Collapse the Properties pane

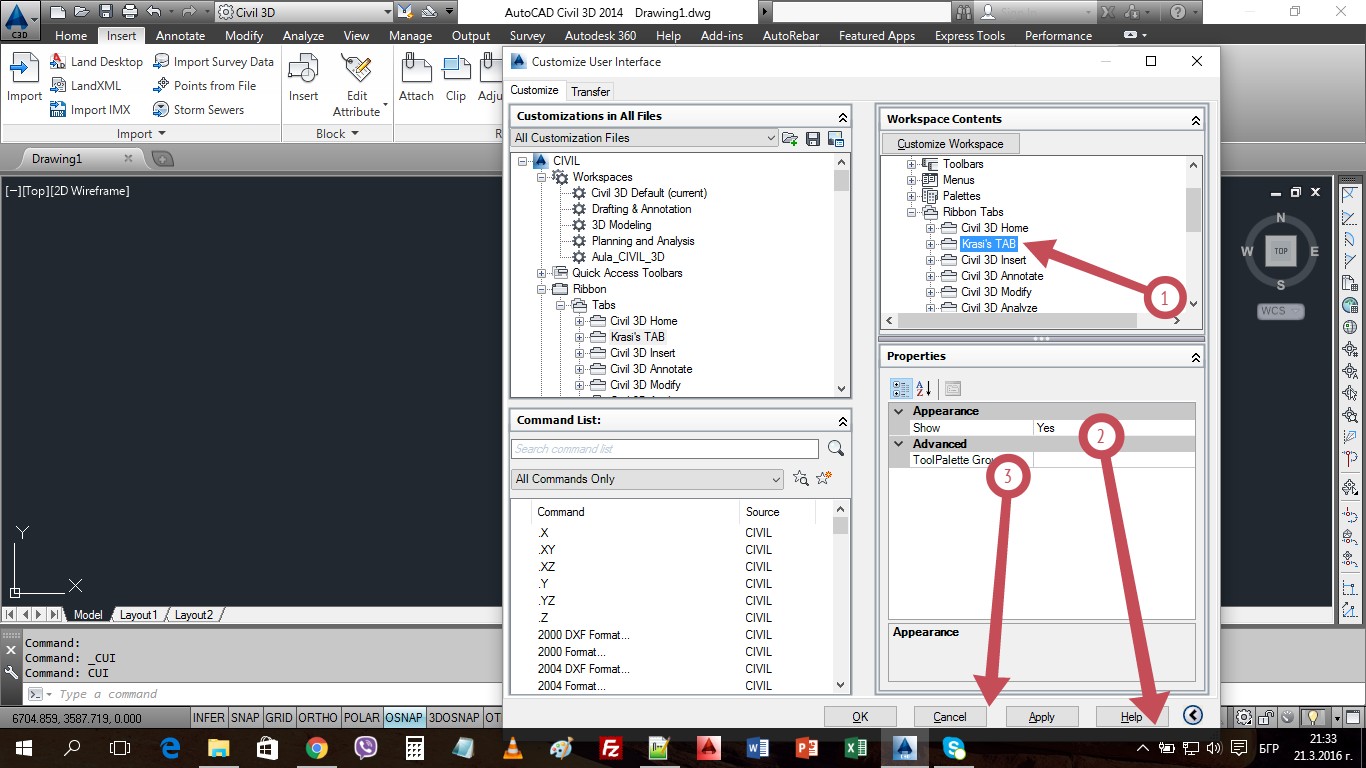point(1195,357)
